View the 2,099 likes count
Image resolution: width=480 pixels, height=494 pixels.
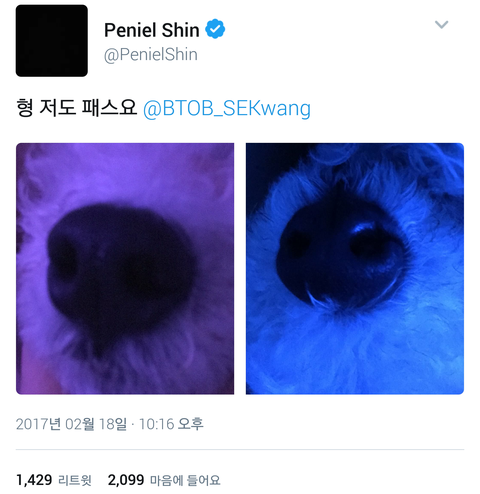(x=126, y=480)
